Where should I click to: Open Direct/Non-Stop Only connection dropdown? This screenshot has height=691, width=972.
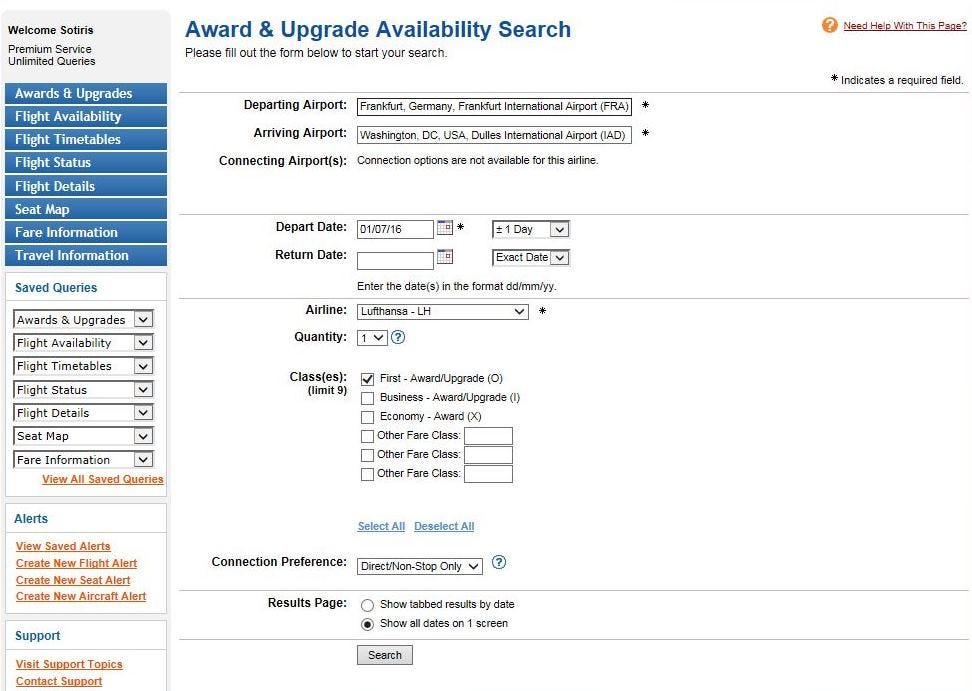tap(420, 566)
